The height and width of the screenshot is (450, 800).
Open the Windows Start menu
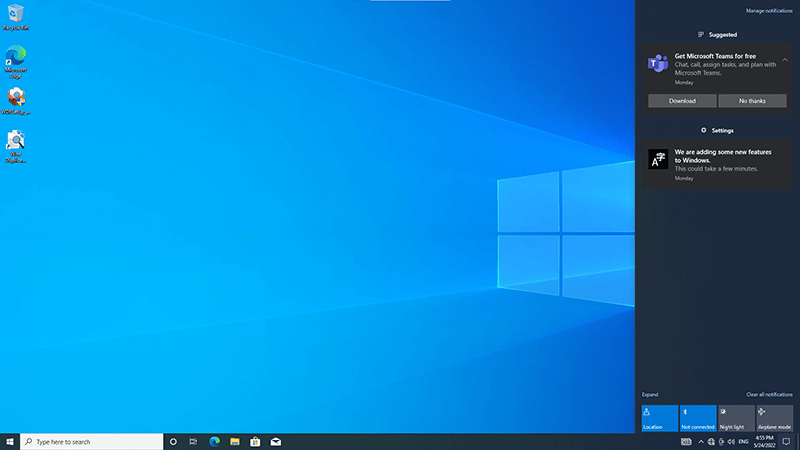(10, 442)
